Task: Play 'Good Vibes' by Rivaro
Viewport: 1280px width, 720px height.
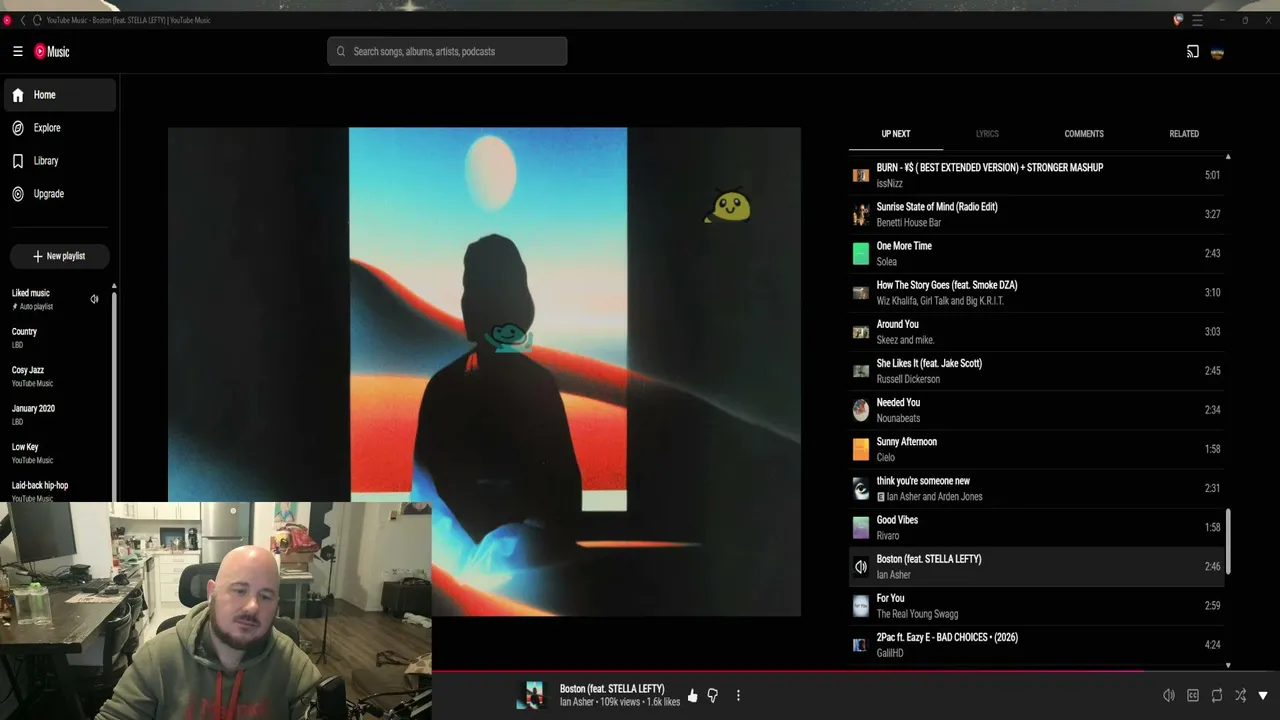Action: click(1036, 527)
